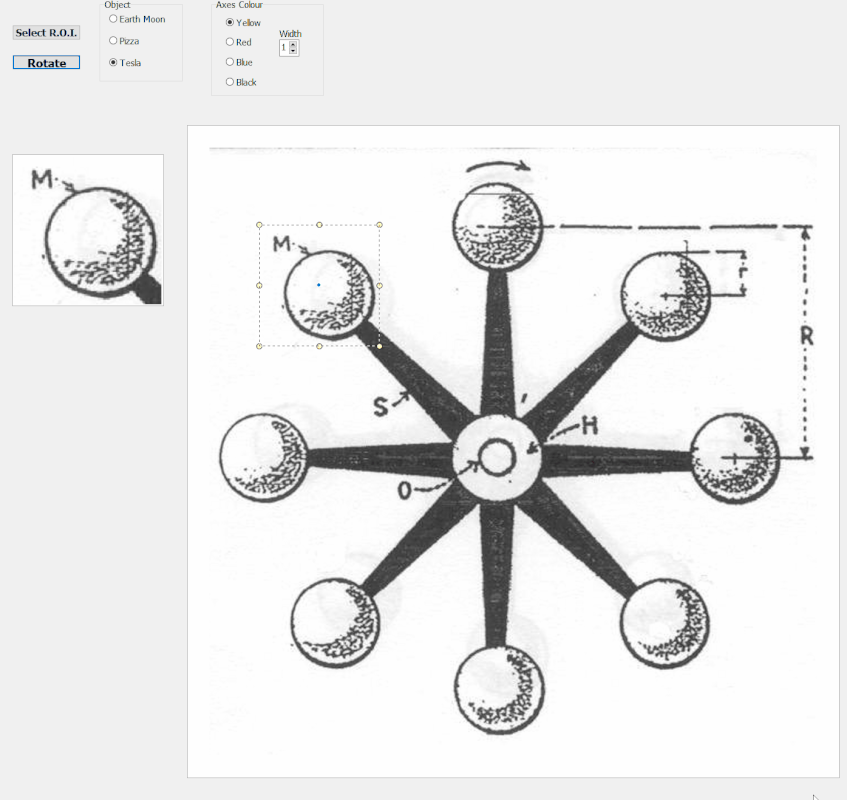Click the Rotate button
This screenshot has height=800, width=847.
click(46, 63)
